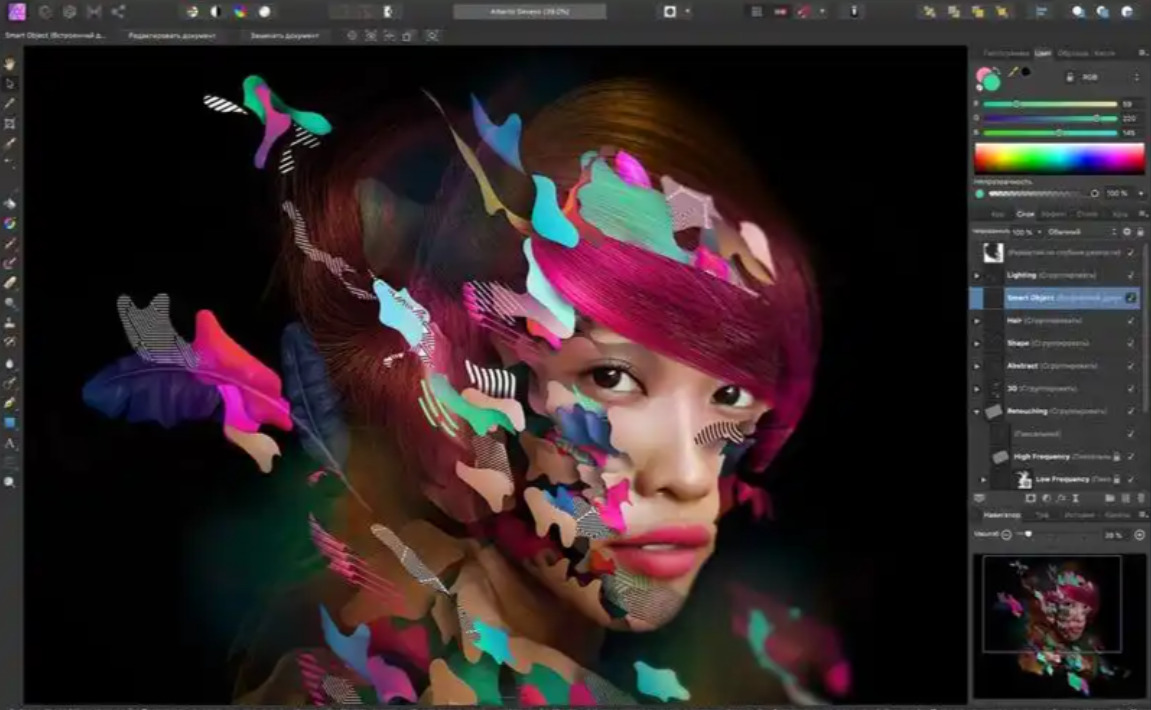Hide the Lighting layer
The height and width of the screenshot is (710, 1151).
1131,275
